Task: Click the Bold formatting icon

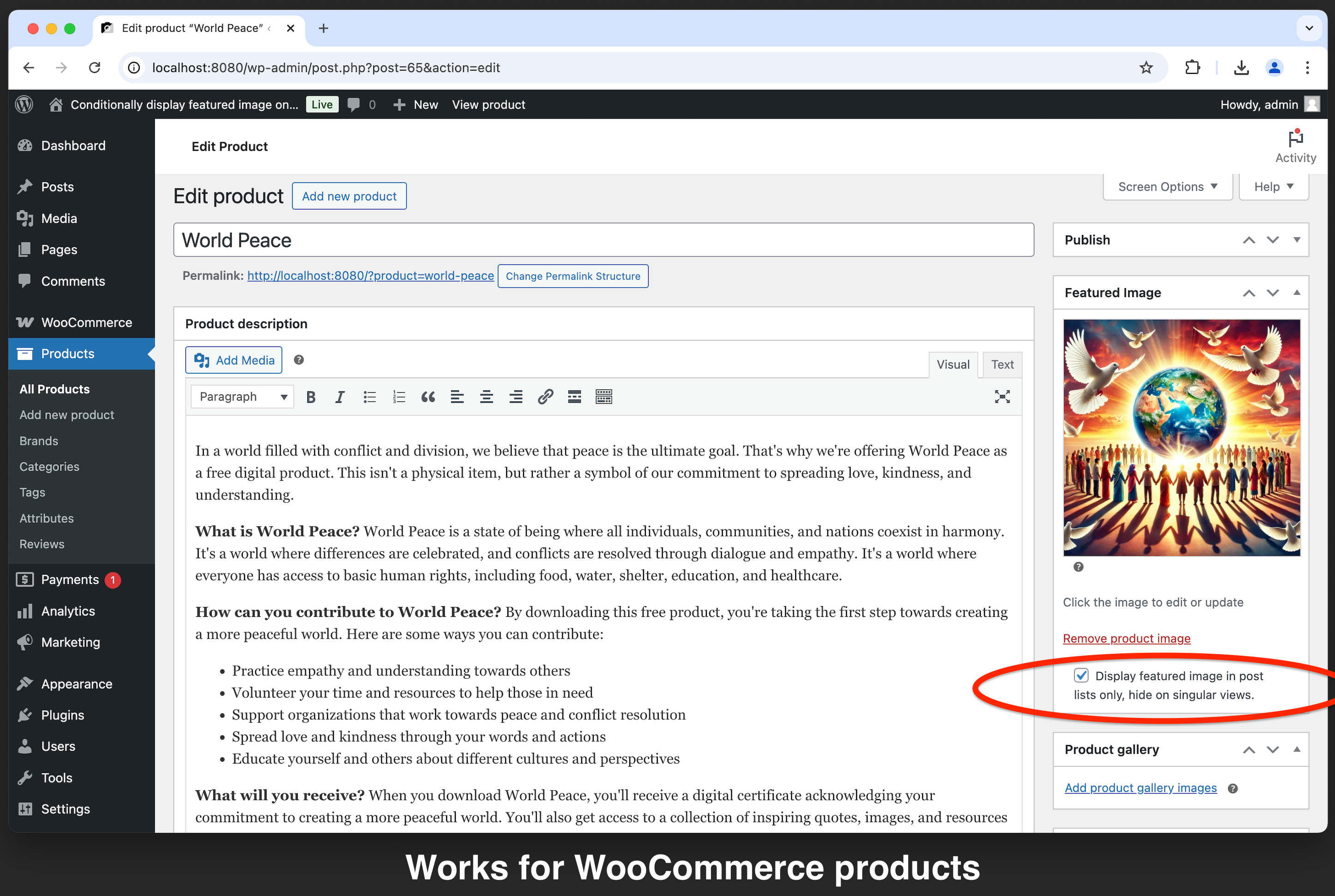Action: coord(311,397)
